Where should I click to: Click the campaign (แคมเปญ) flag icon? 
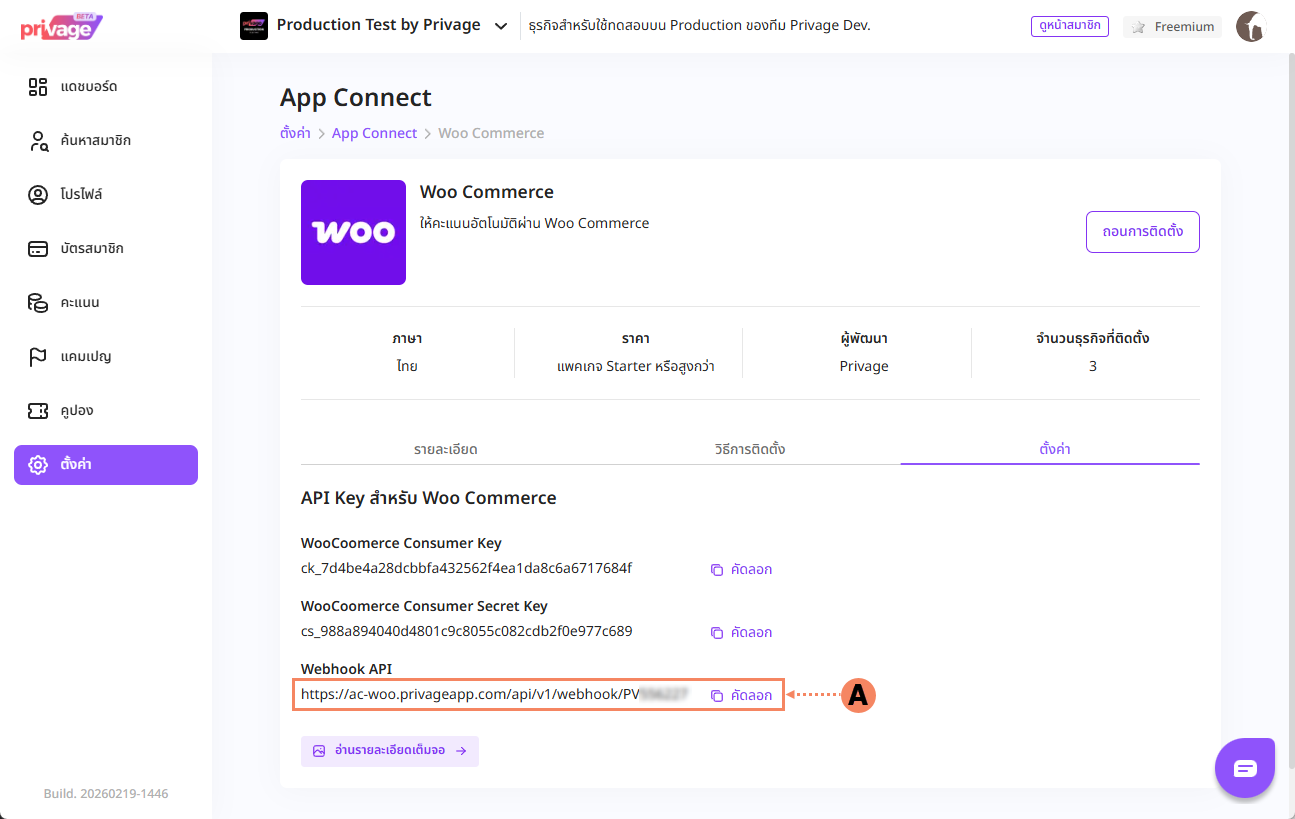pos(38,357)
